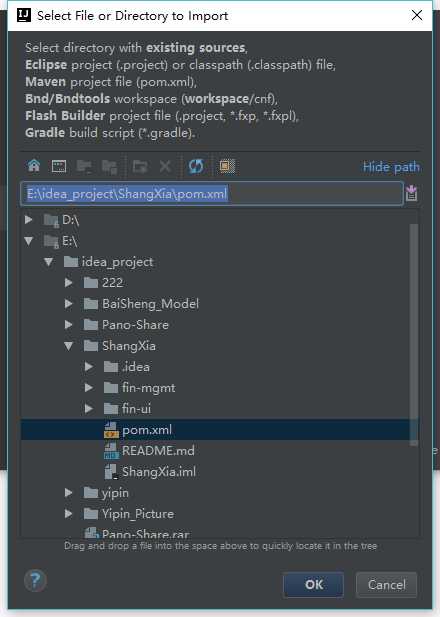Confirm import with OK button
This screenshot has width=440, height=617.
point(313,585)
